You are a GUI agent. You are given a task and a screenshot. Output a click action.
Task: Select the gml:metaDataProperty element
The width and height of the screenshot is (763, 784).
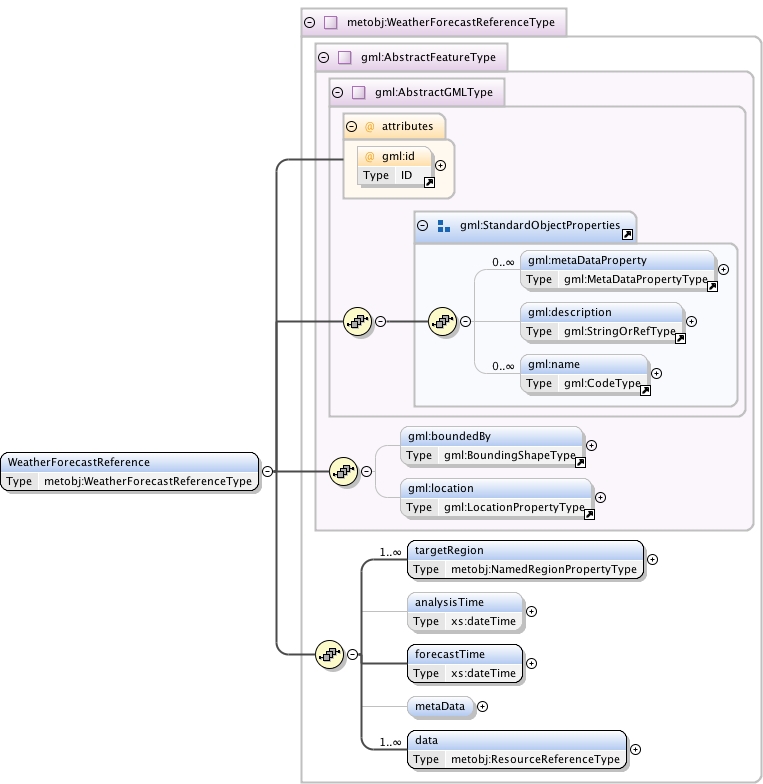(x=618, y=270)
